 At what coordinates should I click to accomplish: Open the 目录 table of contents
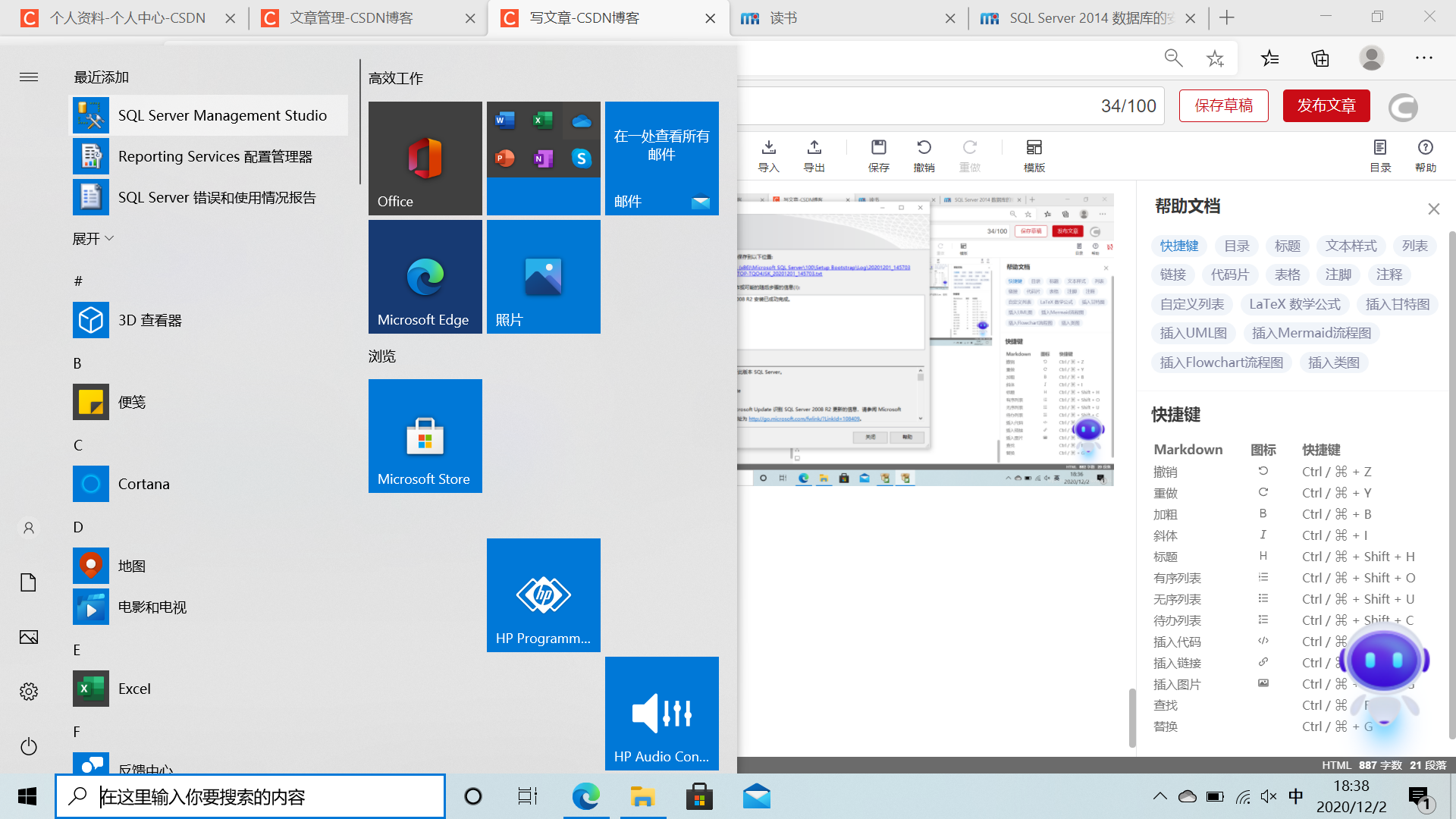1380,155
